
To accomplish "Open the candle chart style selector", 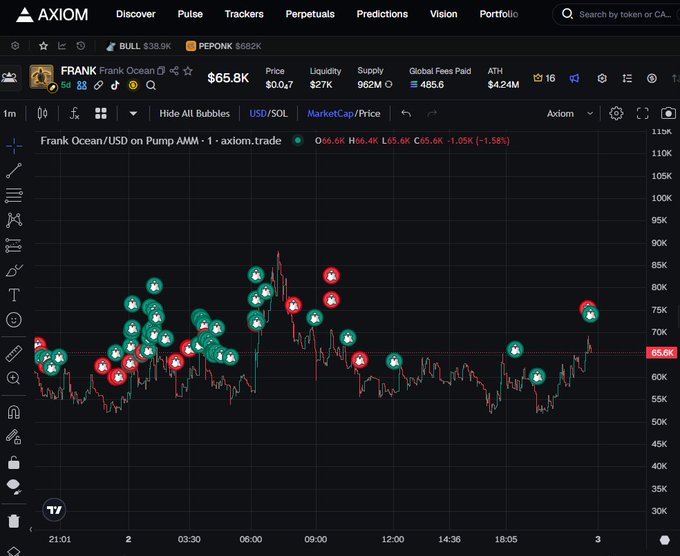I will tap(42, 114).
